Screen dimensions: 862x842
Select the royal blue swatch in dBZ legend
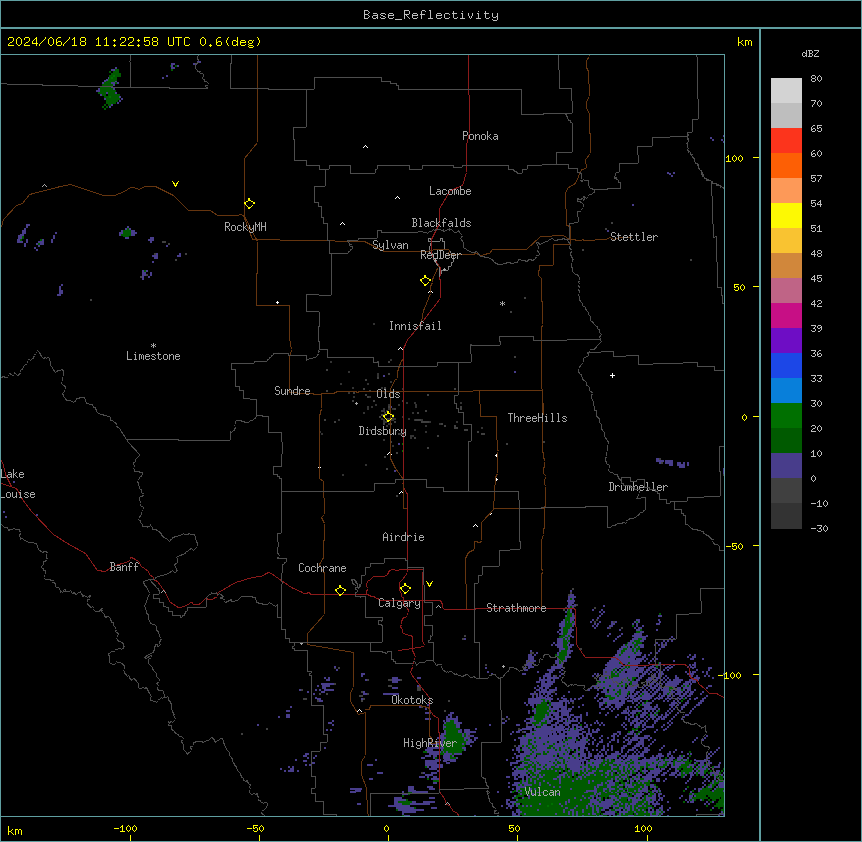[x=786, y=365]
